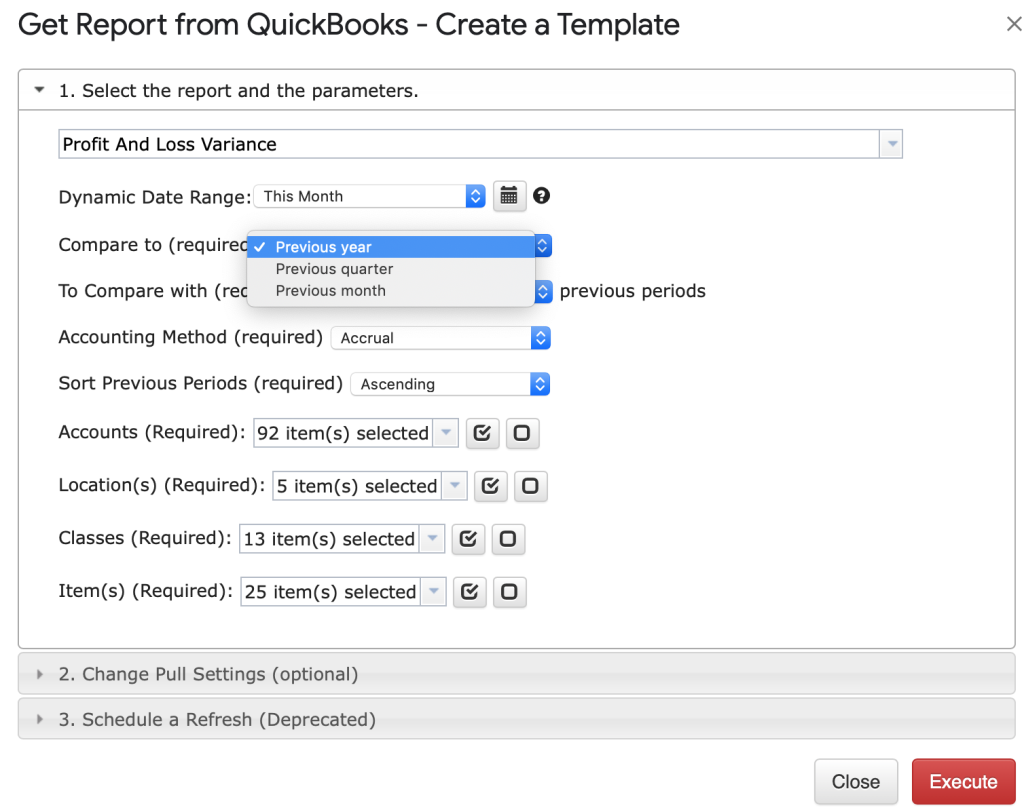The image size is (1024, 810).
Task: Open the Dynamic Date Range This Month dropdown
Action: [370, 196]
